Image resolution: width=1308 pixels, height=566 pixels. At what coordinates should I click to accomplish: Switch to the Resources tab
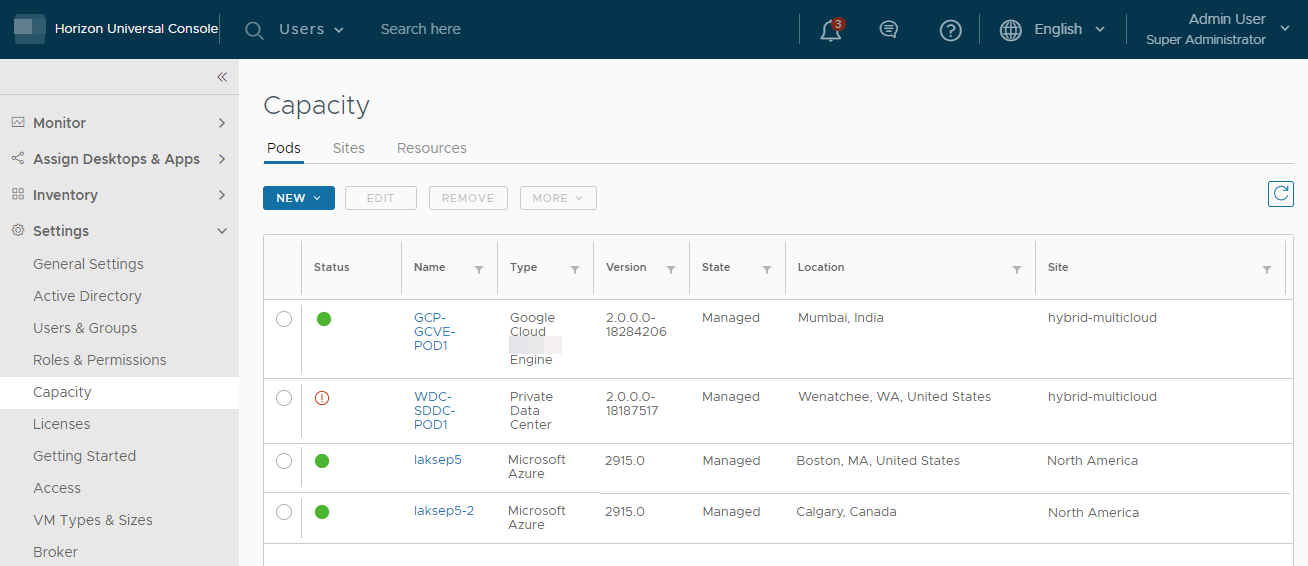coord(432,148)
